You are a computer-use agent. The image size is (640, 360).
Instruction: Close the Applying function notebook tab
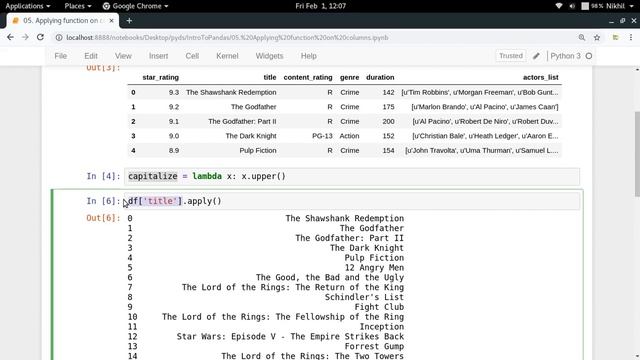(111, 20)
